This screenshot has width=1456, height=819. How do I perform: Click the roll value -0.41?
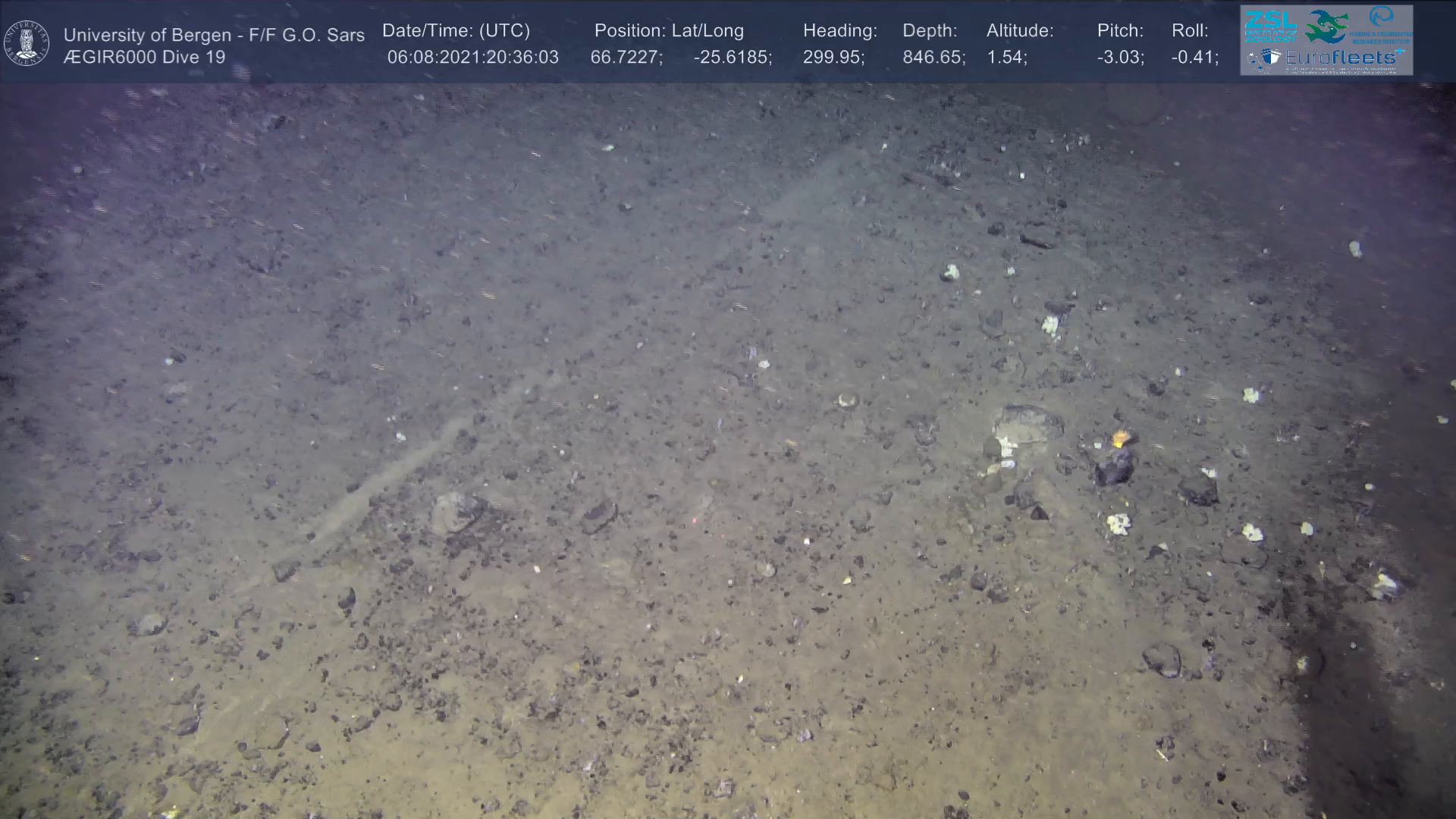(1194, 58)
